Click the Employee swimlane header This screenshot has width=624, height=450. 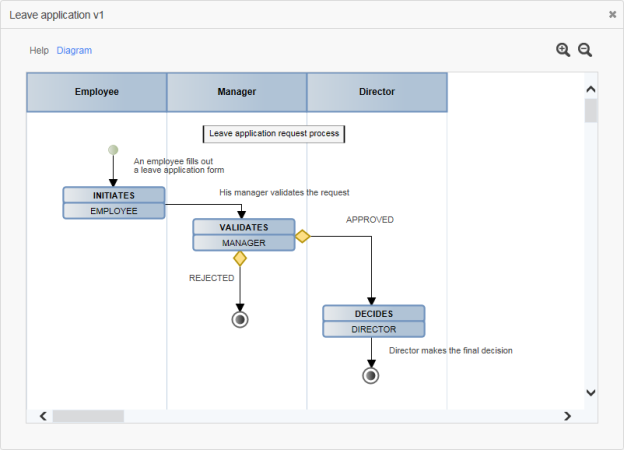(x=97, y=92)
